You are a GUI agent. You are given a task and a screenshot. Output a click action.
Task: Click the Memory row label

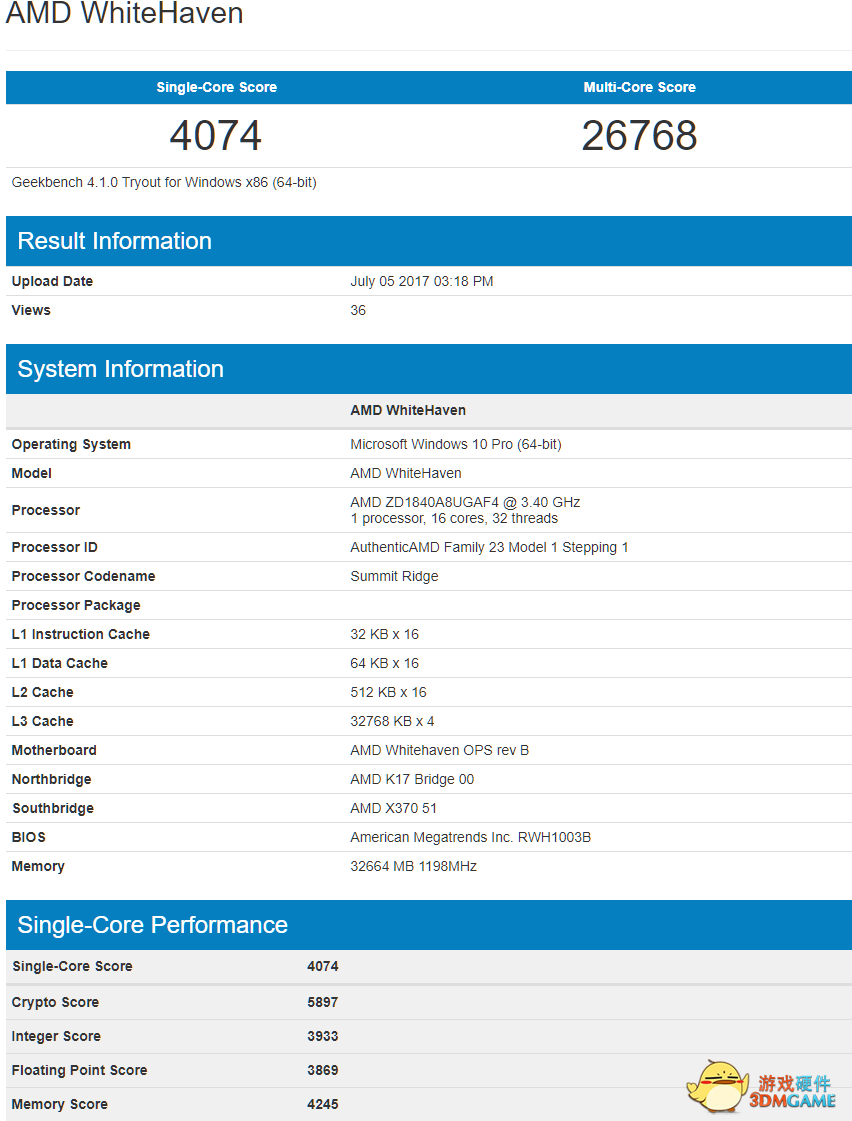click(38, 866)
